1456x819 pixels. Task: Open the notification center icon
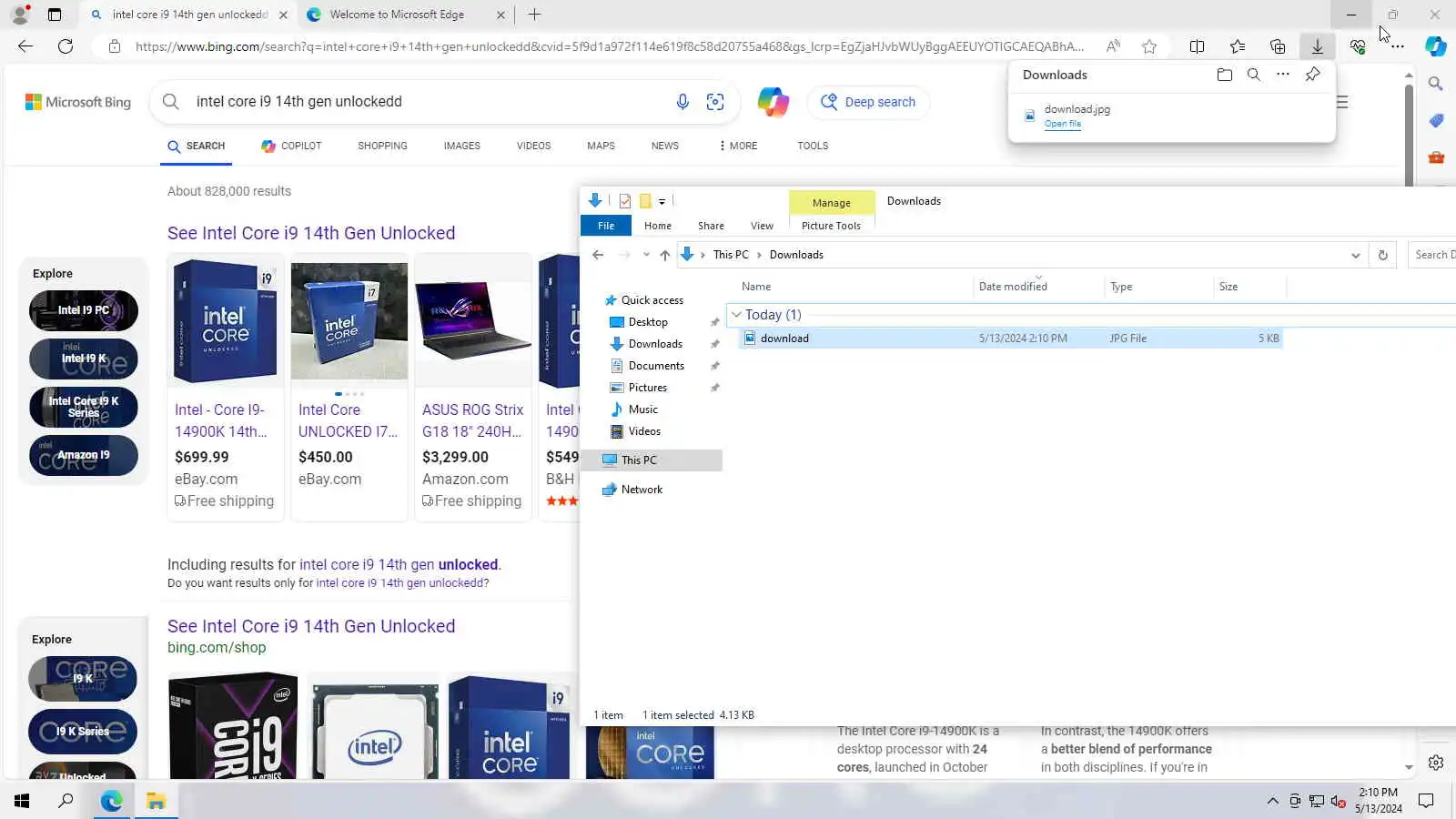(1426, 801)
